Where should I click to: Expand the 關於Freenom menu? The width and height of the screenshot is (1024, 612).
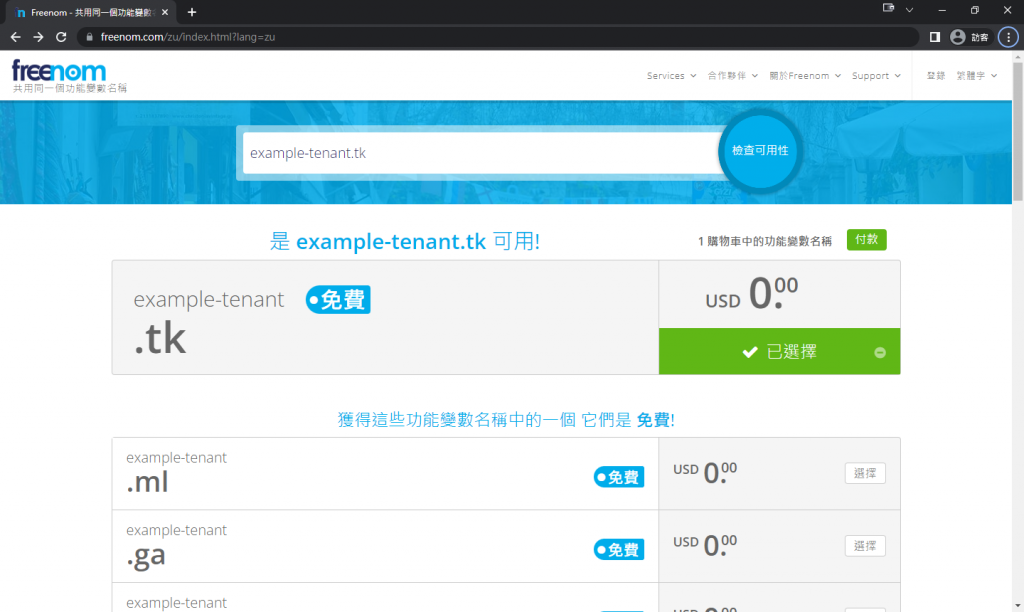(805, 76)
